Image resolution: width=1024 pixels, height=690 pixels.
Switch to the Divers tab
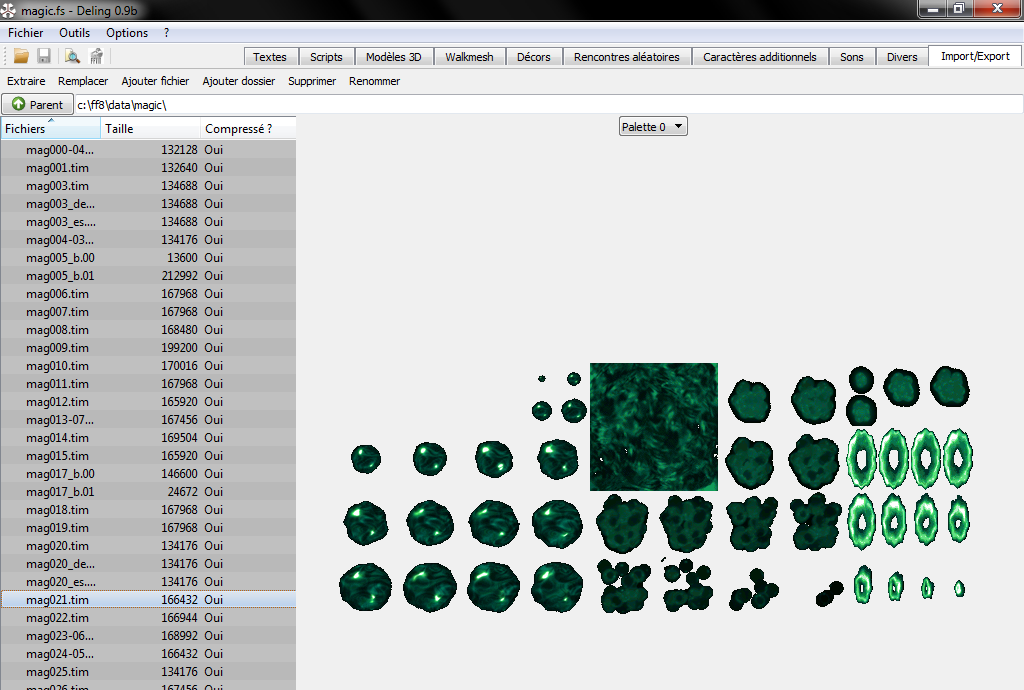pyautogui.click(x=902, y=57)
